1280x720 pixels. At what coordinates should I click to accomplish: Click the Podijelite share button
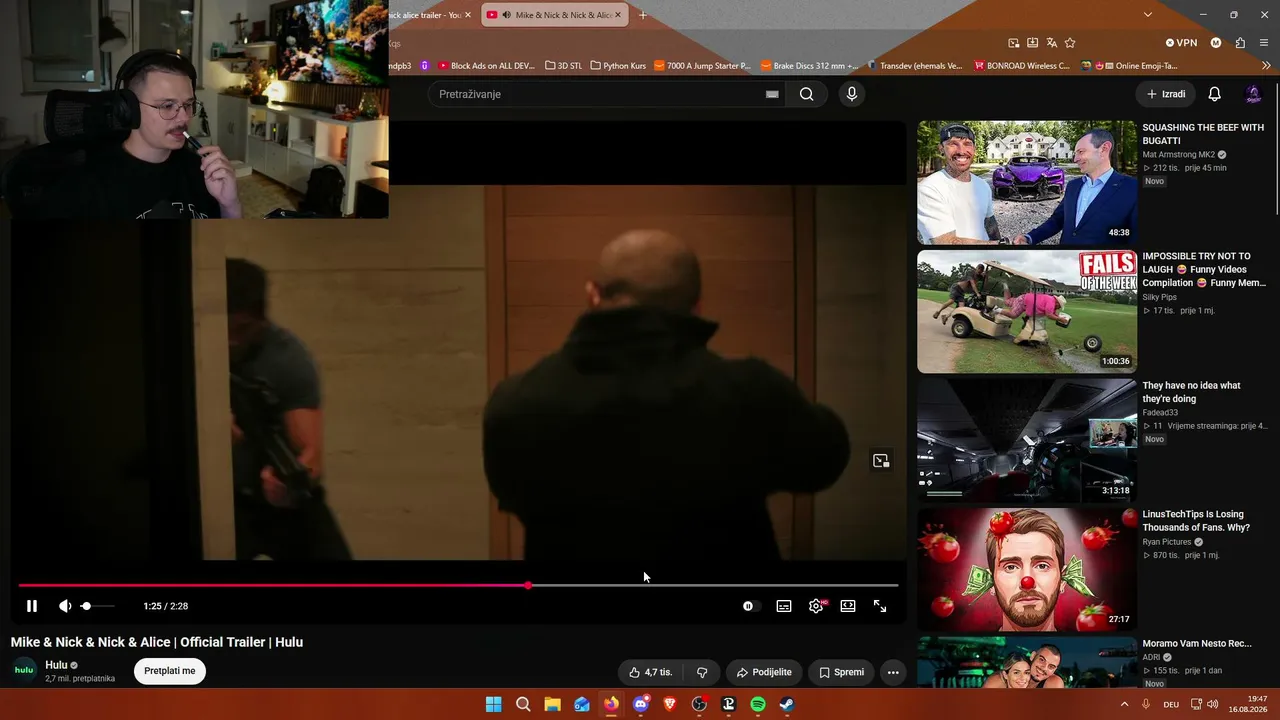(x=765, y=672)
